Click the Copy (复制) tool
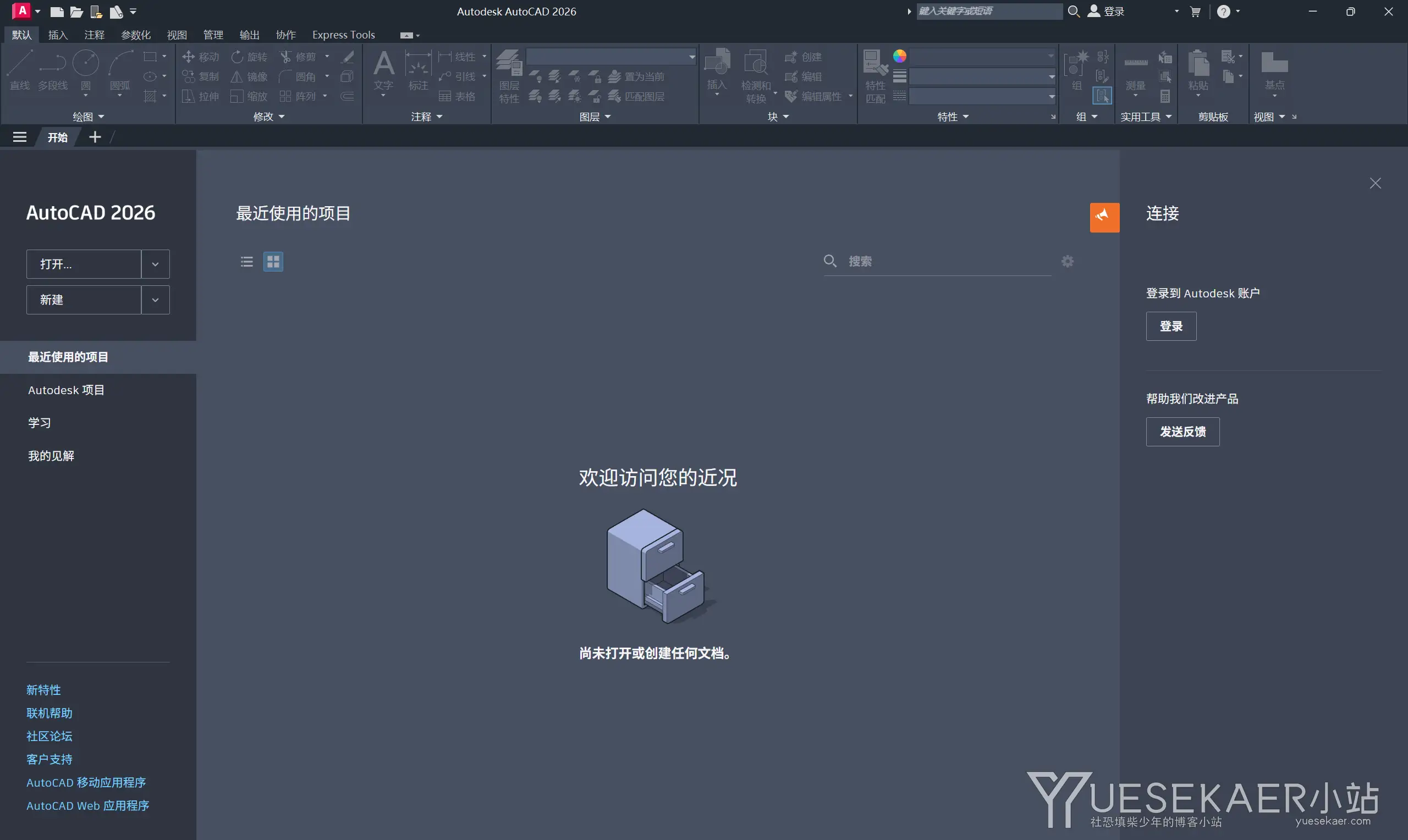The width and height of the screenshot is (1408, 840). coord(200,76)
